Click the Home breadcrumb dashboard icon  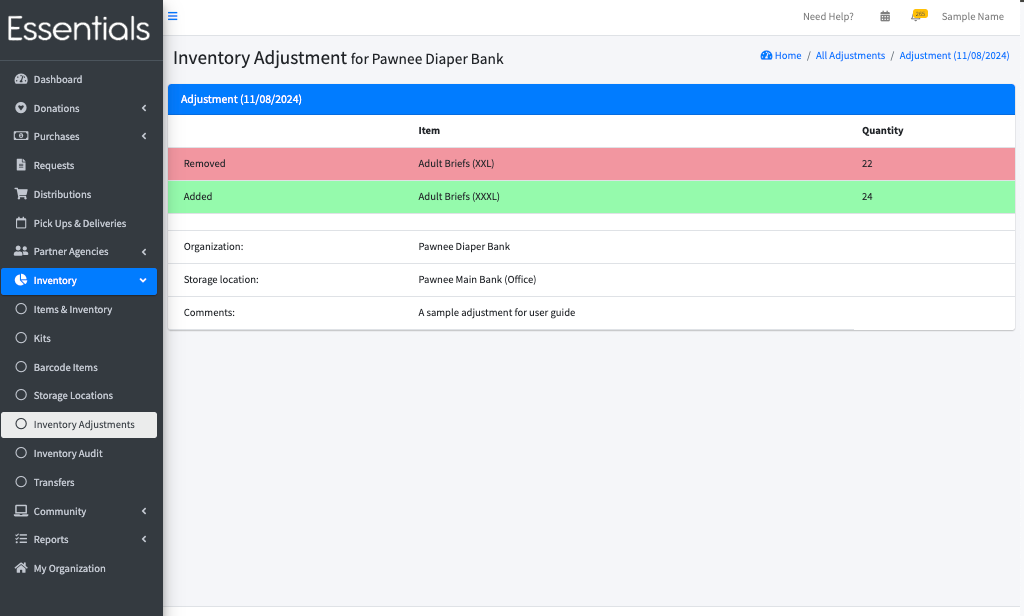coord(766,56)
